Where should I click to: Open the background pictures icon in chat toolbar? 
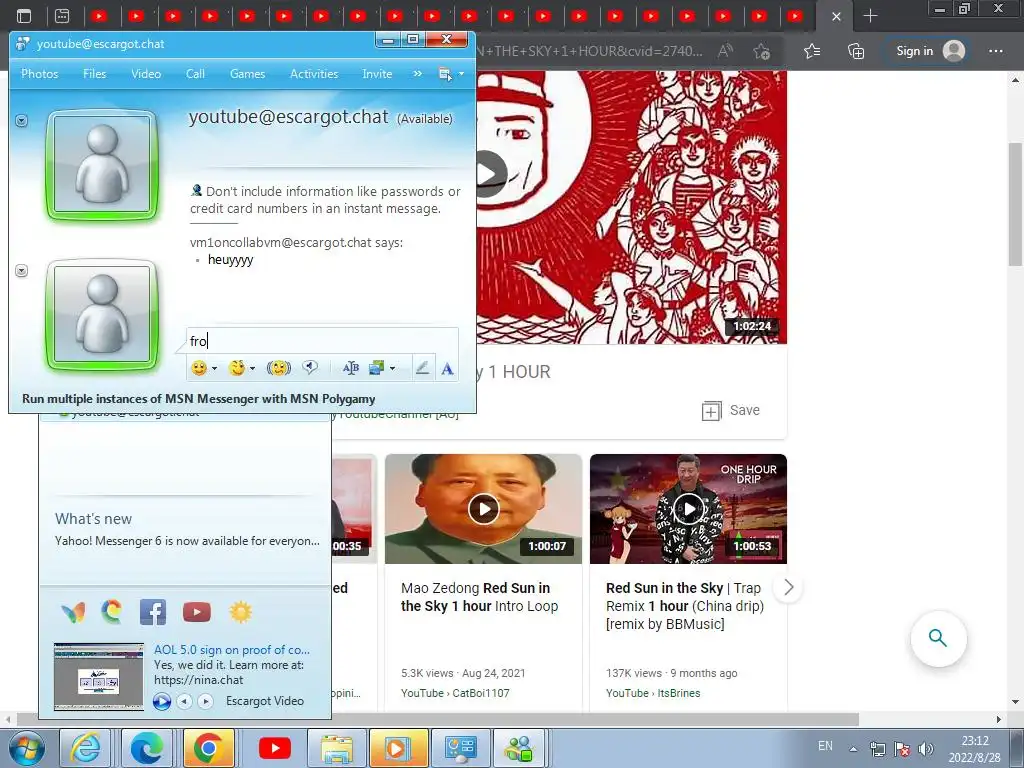click(x=377, y=368)
